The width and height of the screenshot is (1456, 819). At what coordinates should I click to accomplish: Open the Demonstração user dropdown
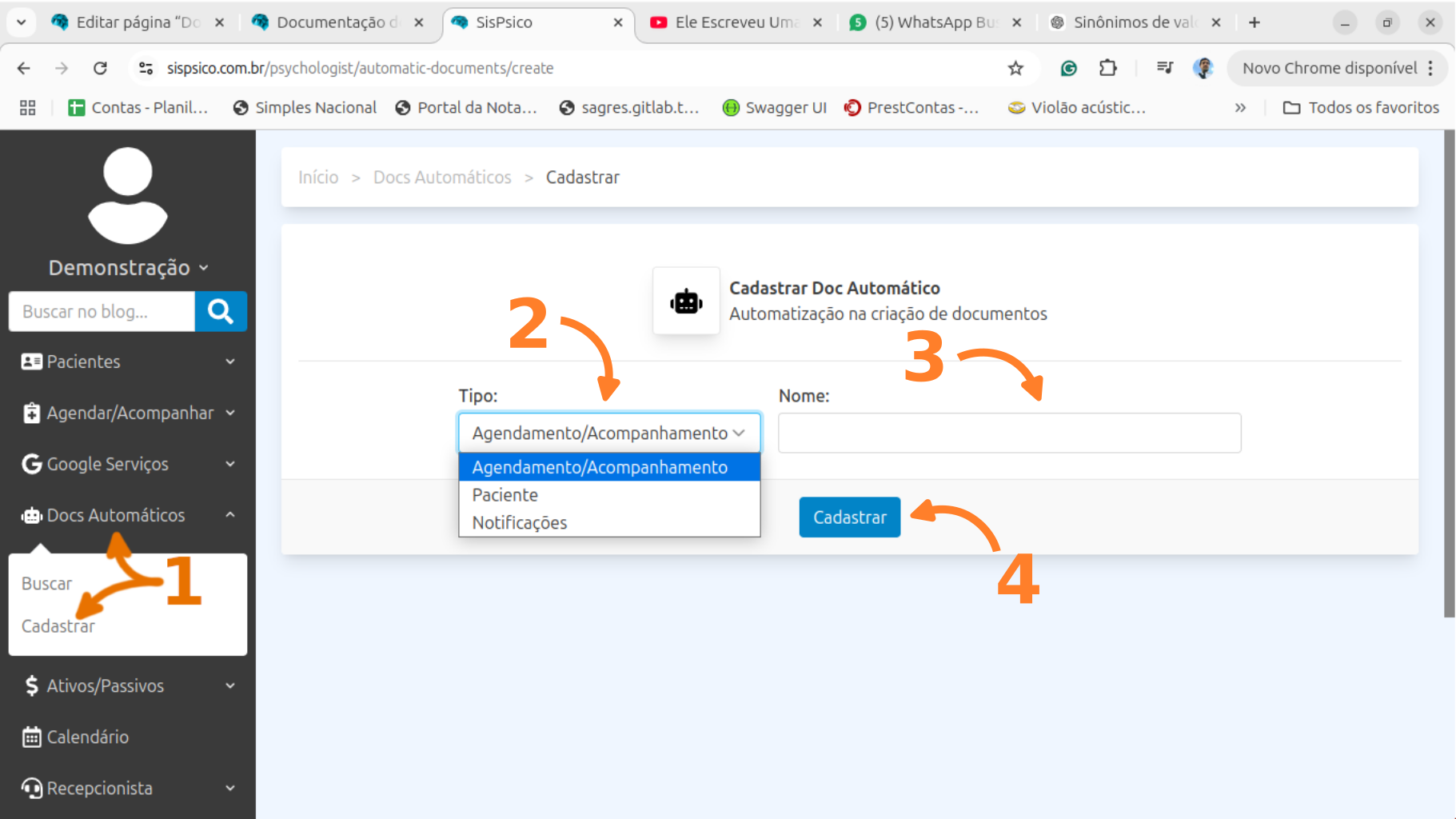(128, 267)
